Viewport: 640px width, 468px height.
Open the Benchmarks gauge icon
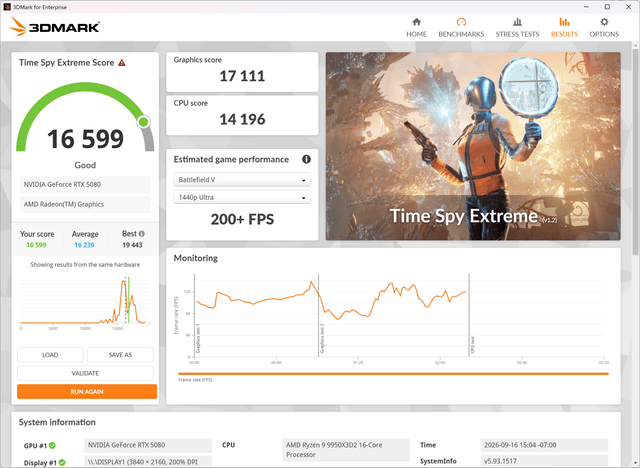click(x=461, y=22)
